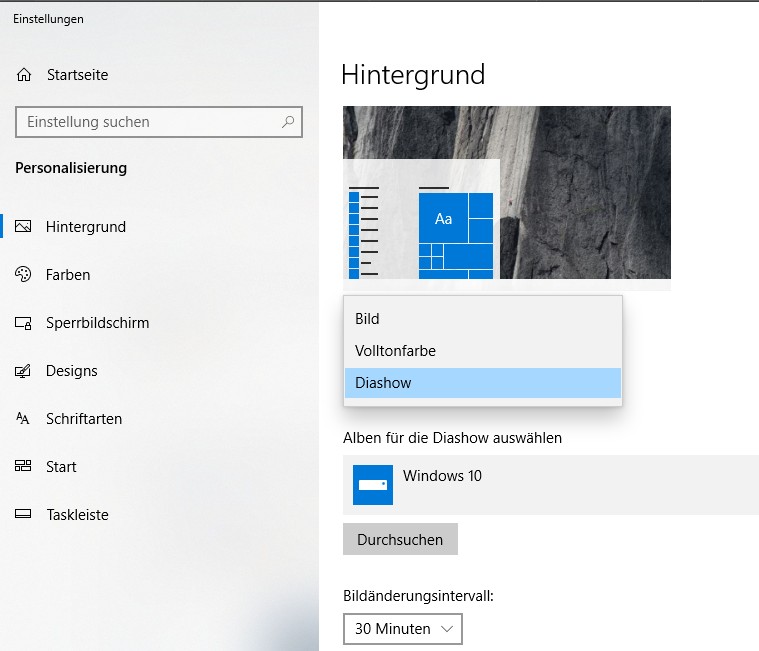759x651 pixels.
Task: Click the Alben für die Diashow auswählen label
Action: point(453,438)
